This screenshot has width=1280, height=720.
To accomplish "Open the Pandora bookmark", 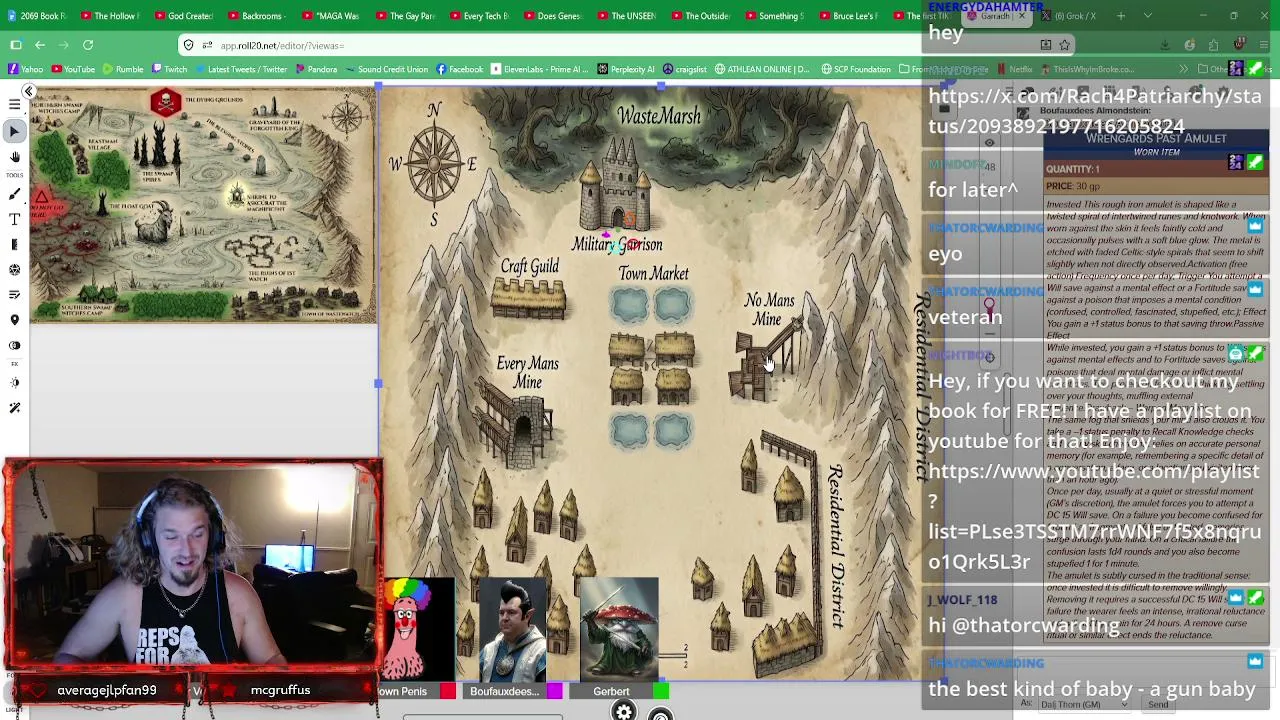I will pos(315,69).
